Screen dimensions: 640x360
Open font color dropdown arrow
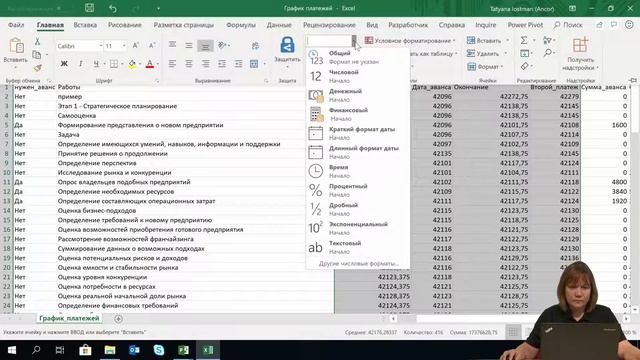pos(158,64)
